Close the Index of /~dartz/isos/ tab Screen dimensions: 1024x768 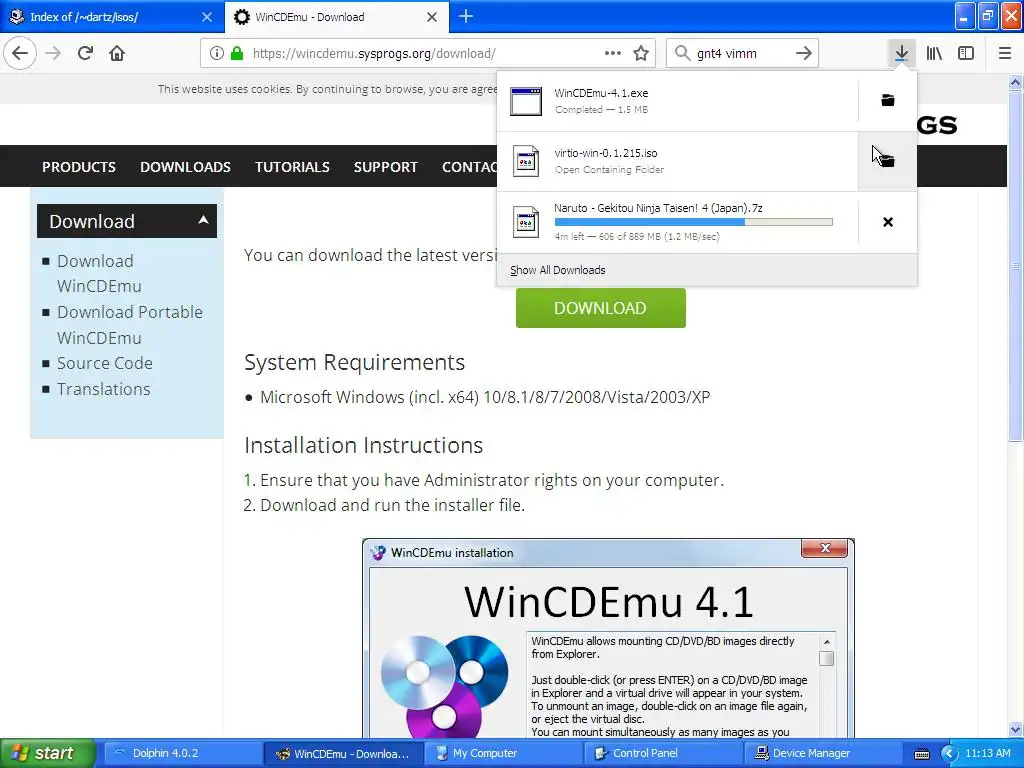coord(206,17)
